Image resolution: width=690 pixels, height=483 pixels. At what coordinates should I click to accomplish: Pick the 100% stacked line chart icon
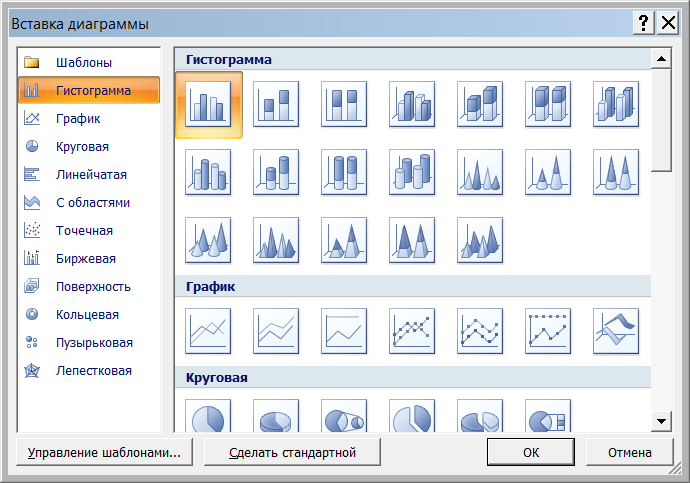(x=344, y=331)
